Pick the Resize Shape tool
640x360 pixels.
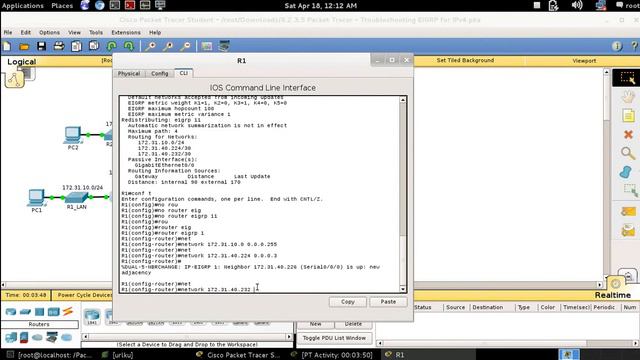coord(630,190)
